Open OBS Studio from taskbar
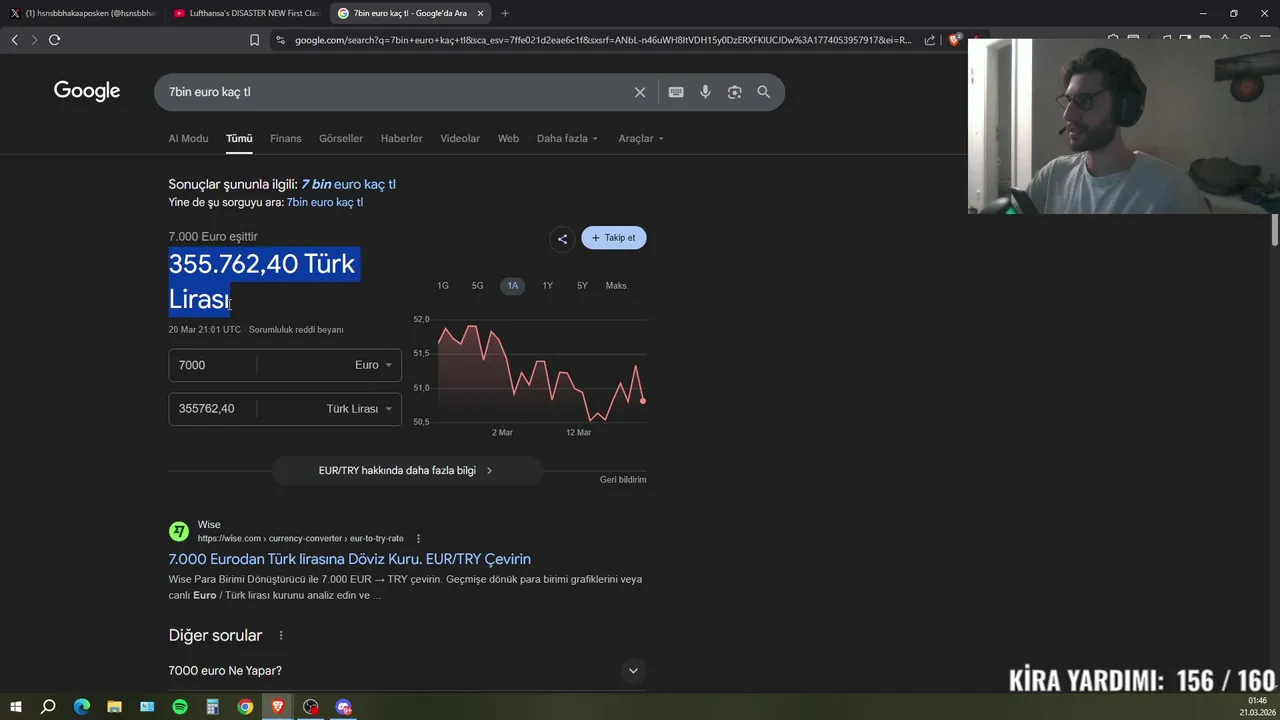1280x720 pixels. (311, 707)
